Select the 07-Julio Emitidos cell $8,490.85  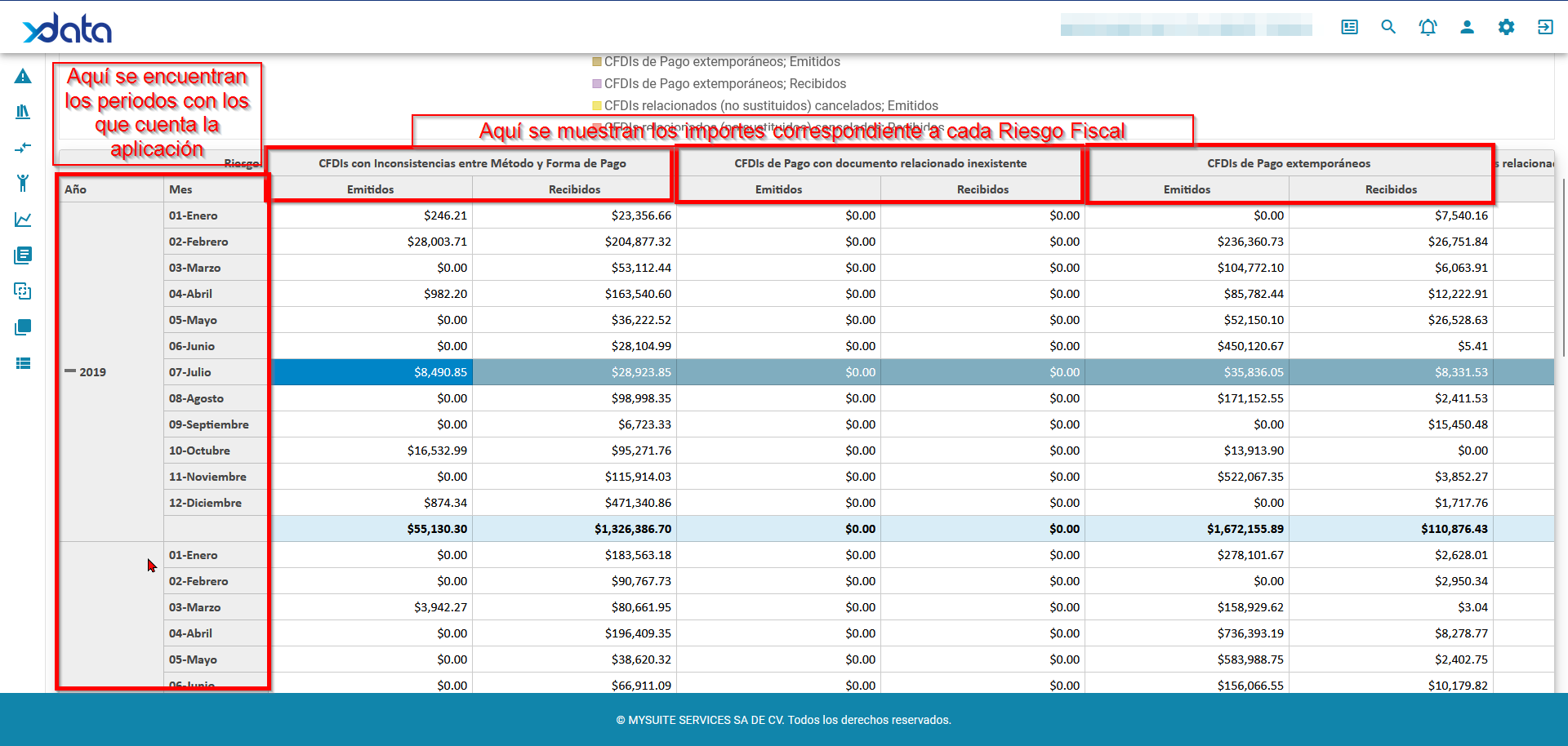[372, 372]
